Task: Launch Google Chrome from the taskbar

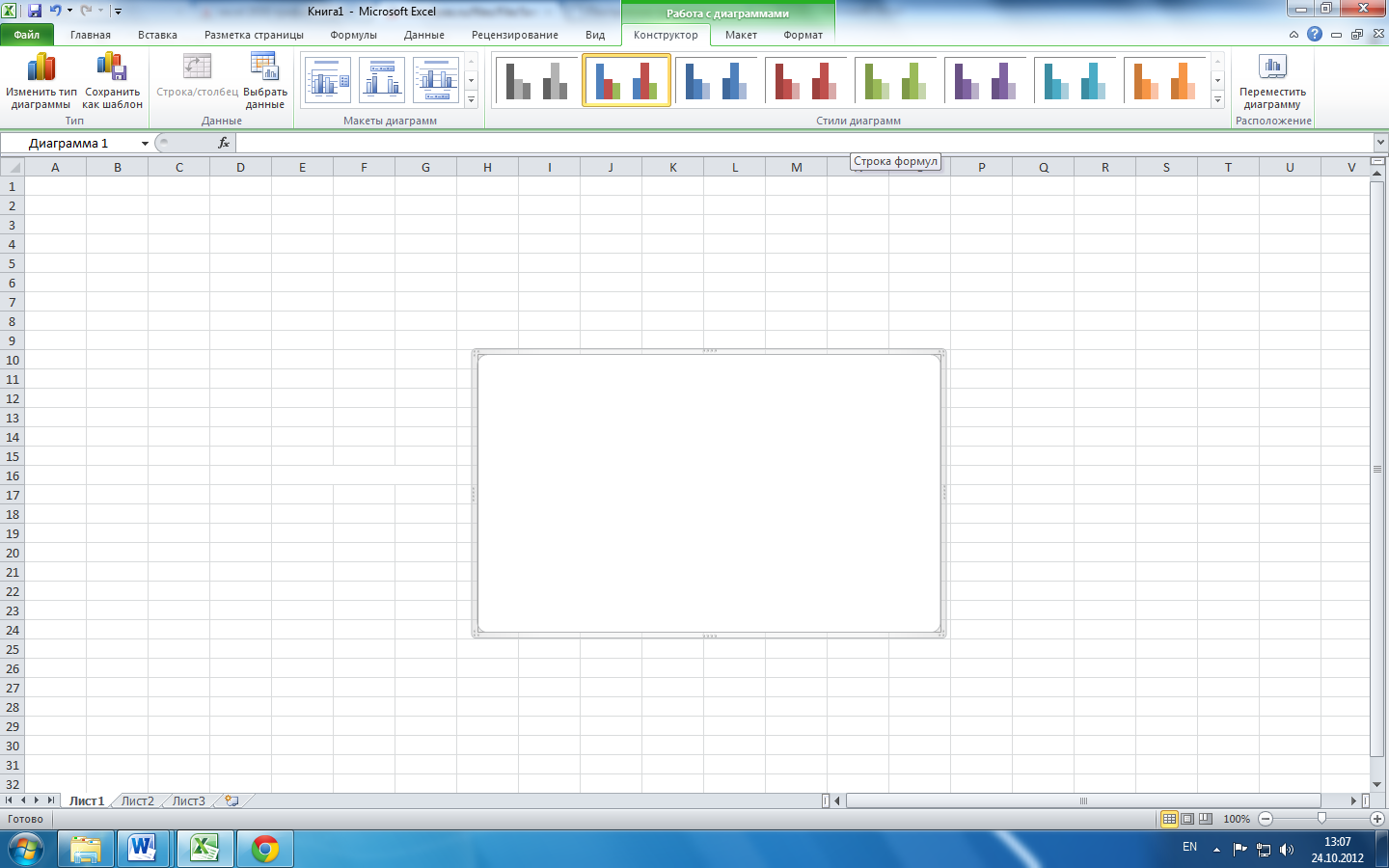Action: pos(265,849)
